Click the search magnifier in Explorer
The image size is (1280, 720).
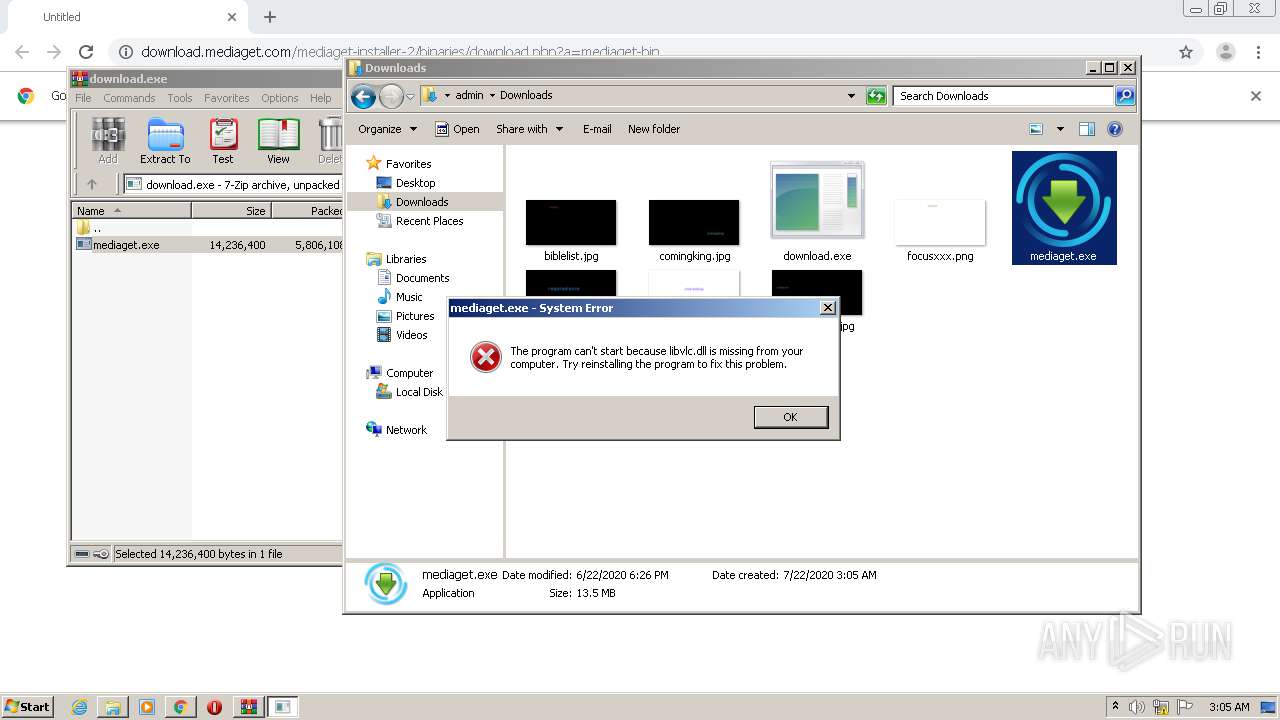1125,96
